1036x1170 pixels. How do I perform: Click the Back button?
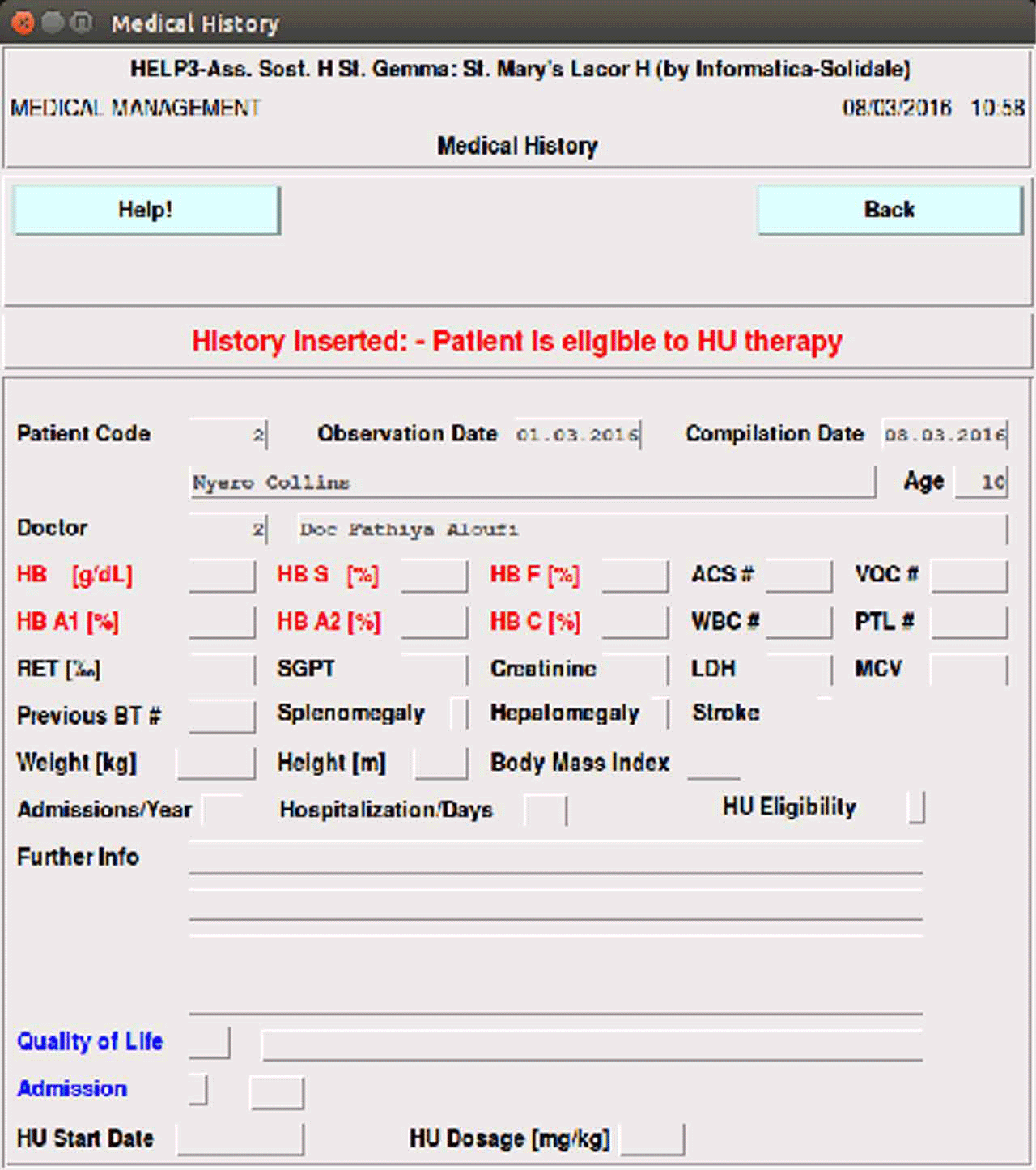[890, 211]
